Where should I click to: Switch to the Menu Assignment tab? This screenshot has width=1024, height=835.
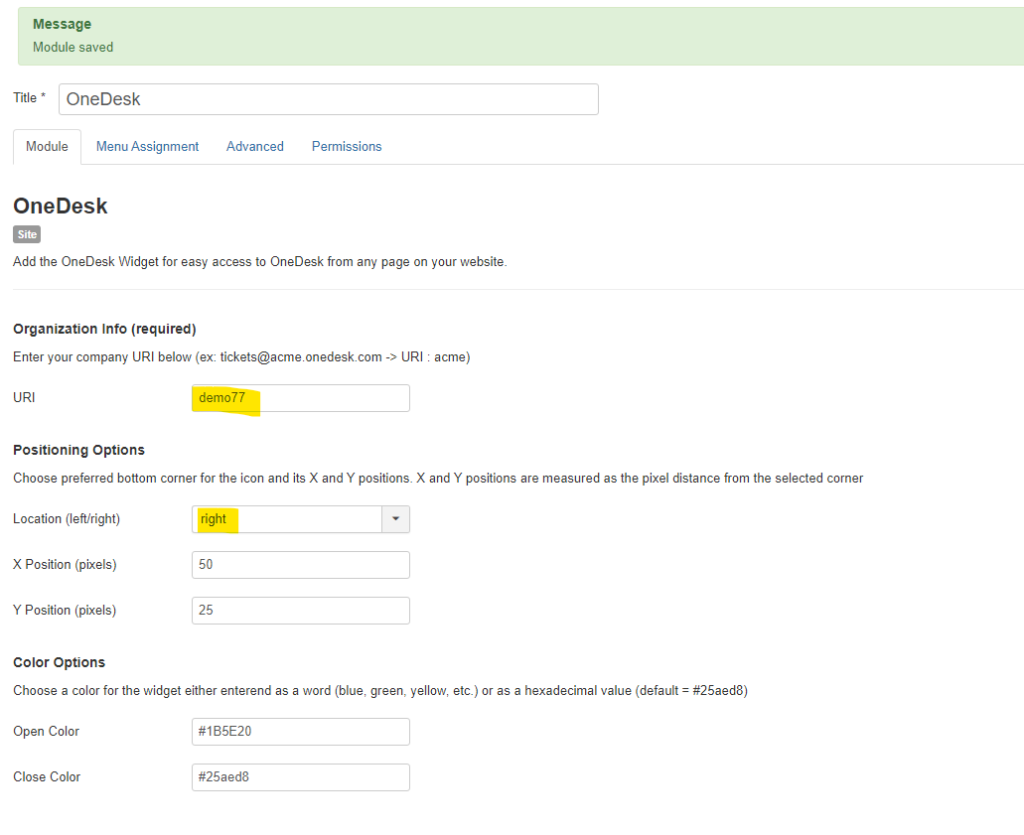click(x=147, y=147)
